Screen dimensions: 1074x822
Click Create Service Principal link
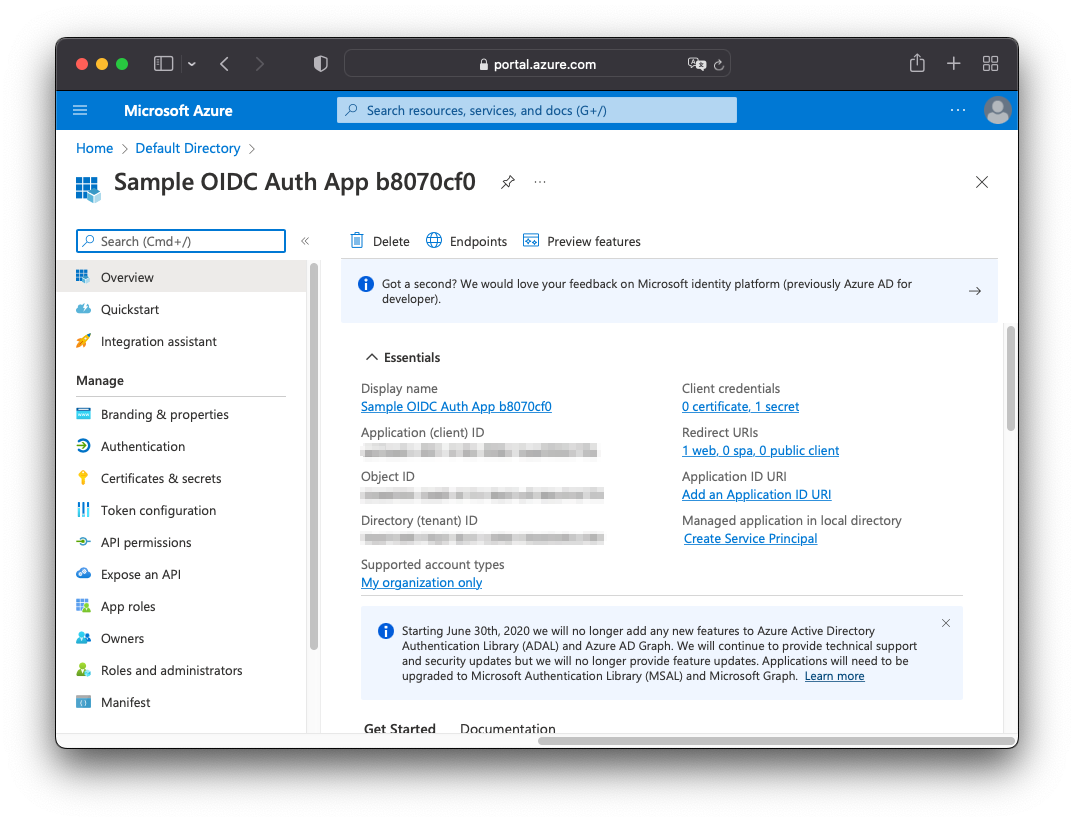(750, 538)
